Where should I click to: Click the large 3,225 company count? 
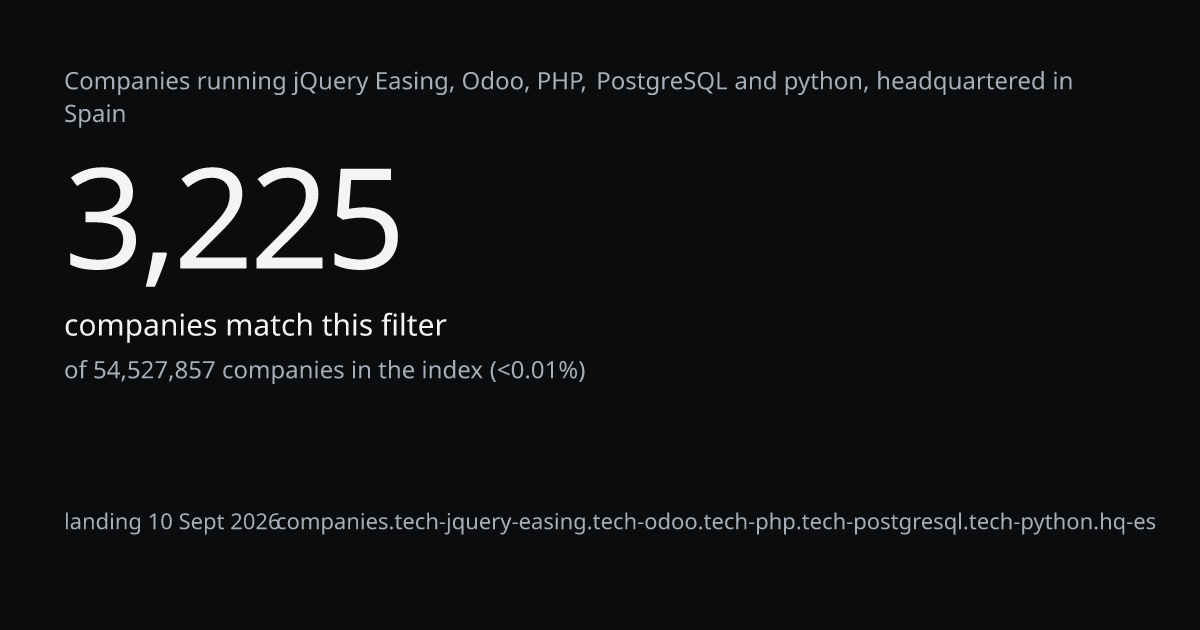point(233,220)
